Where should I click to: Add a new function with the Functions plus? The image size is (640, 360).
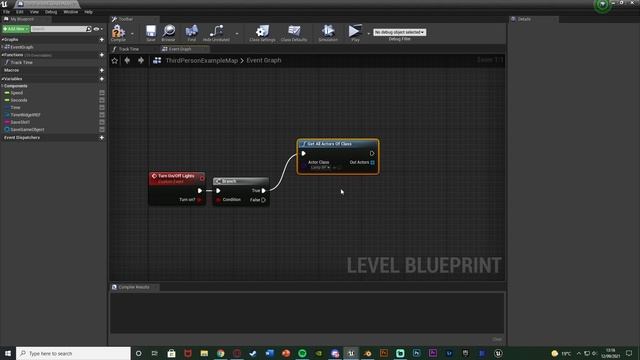[102, 55]
